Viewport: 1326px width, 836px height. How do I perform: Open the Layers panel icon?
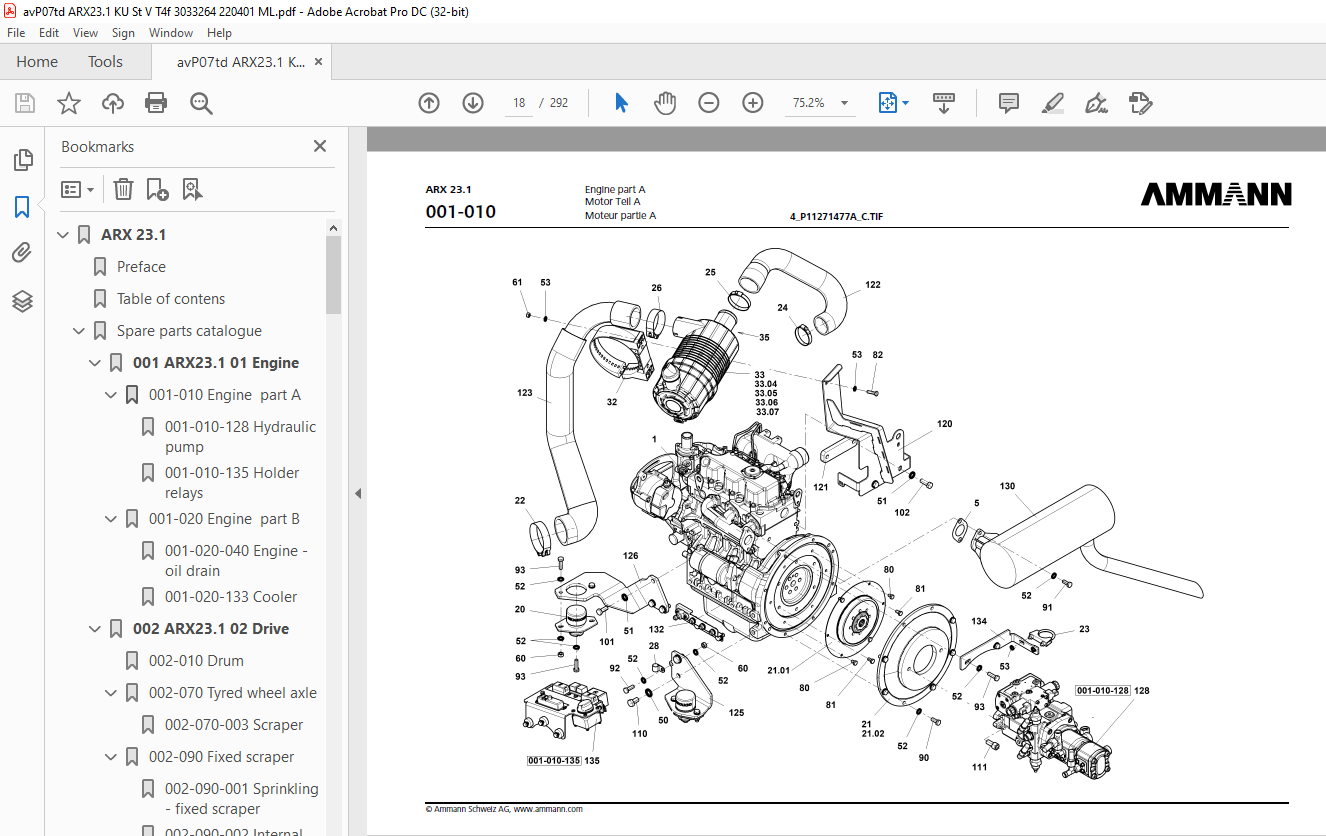pyautogui.click(x=22, y=301)
